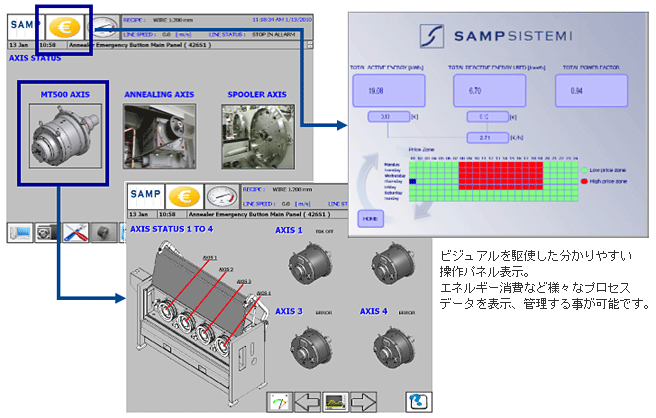The image size is (656, 418).
Task: Open the dark coil icon in the Axis Status toolbar
Action: (104, 232)
